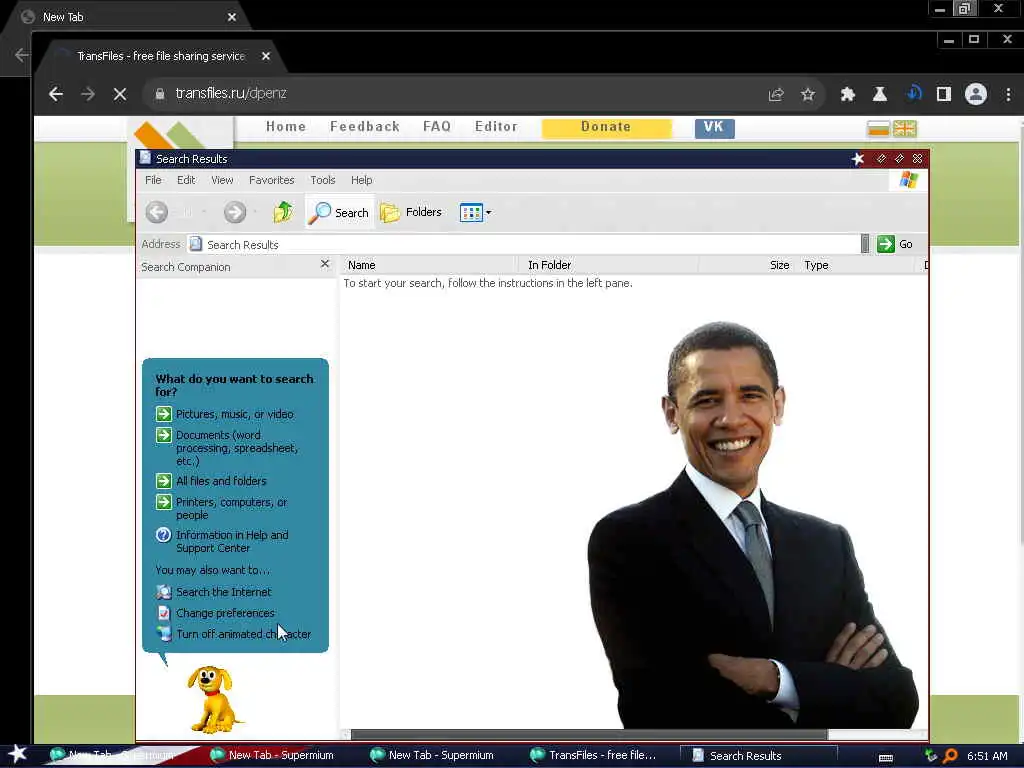1024x768 pixels.
Task: Click the orange search tray icon
Action: pos(950,756)
